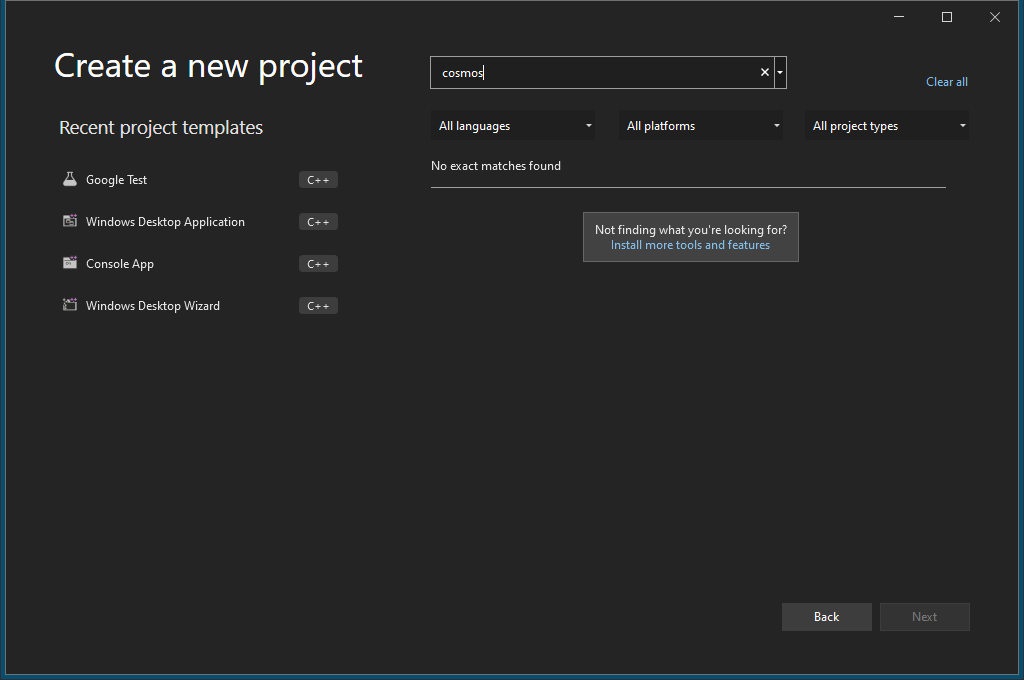Click the C++ tag beside Console App

pos(318,263)
